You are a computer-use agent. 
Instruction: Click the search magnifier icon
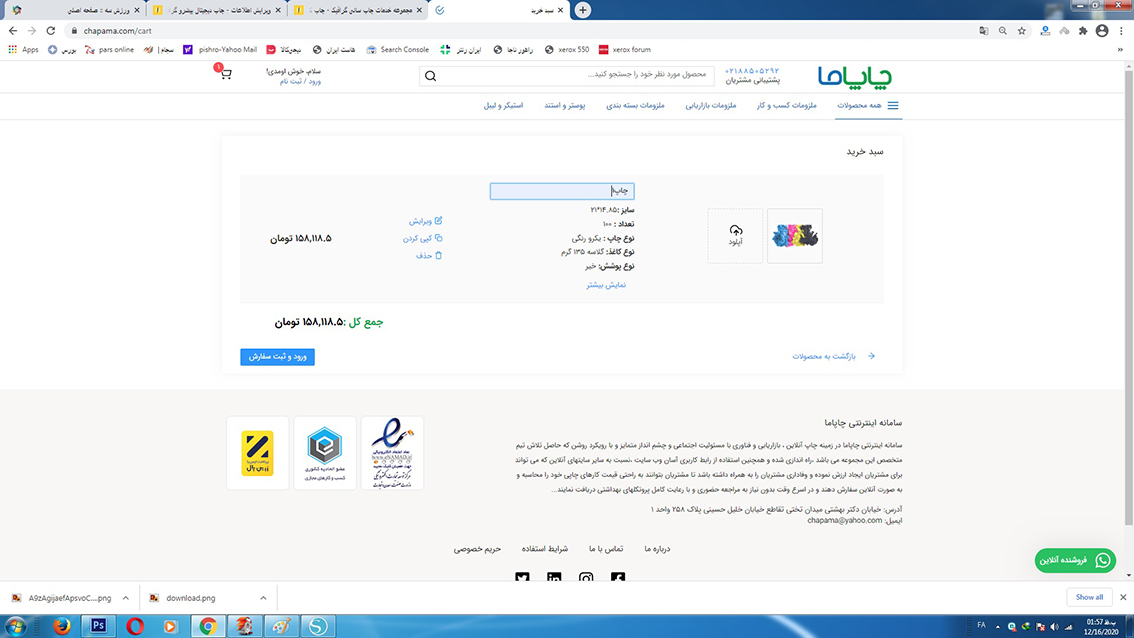430,75
